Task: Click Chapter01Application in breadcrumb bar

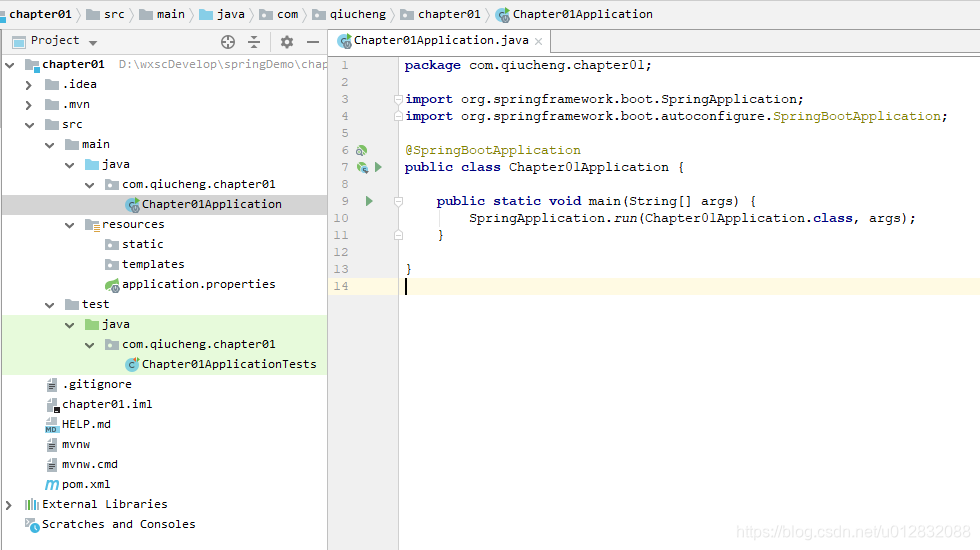Action: (582, 14)
